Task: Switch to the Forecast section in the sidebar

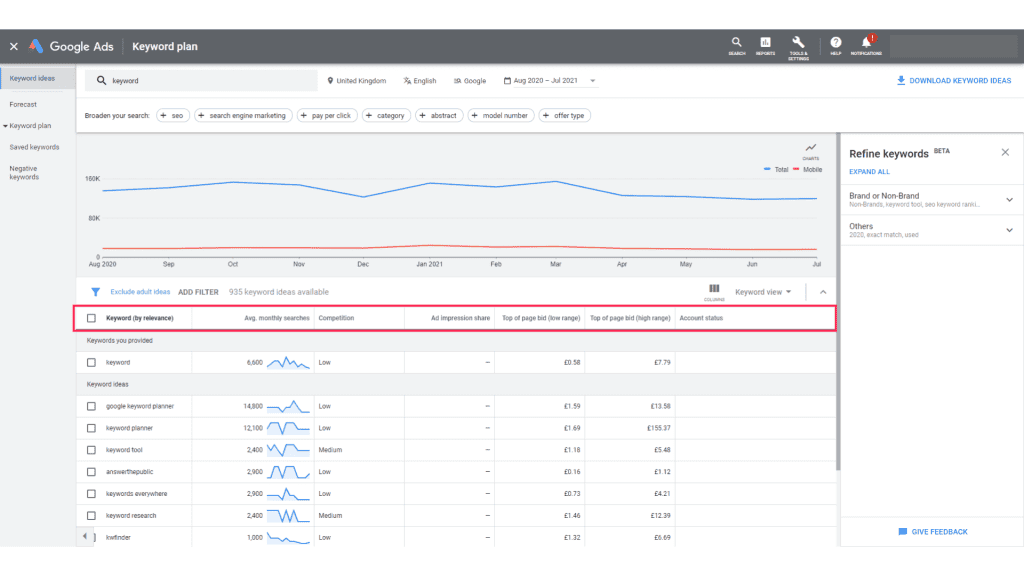Action: (23, 103)
